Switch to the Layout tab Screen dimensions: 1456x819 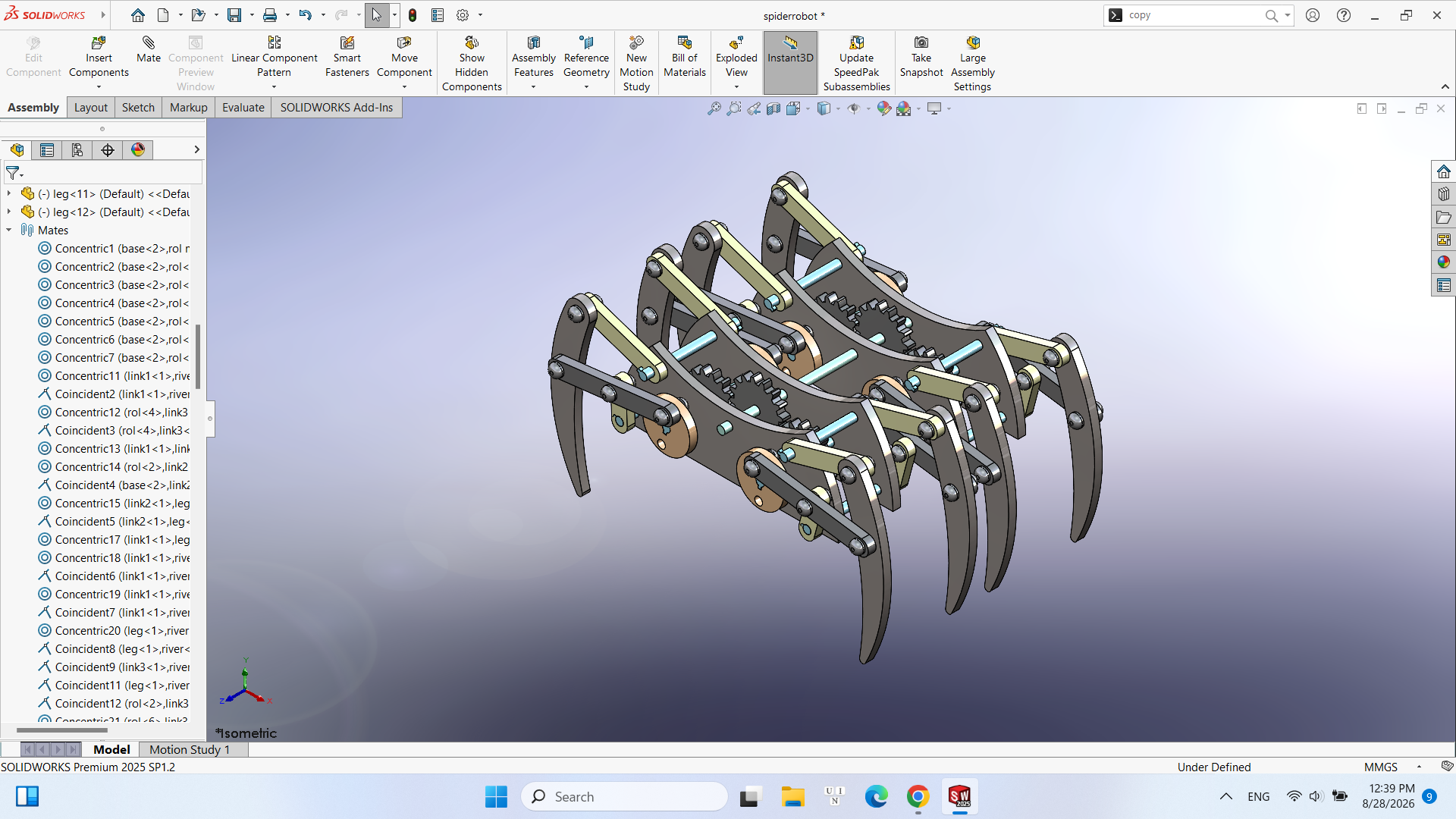91,108
